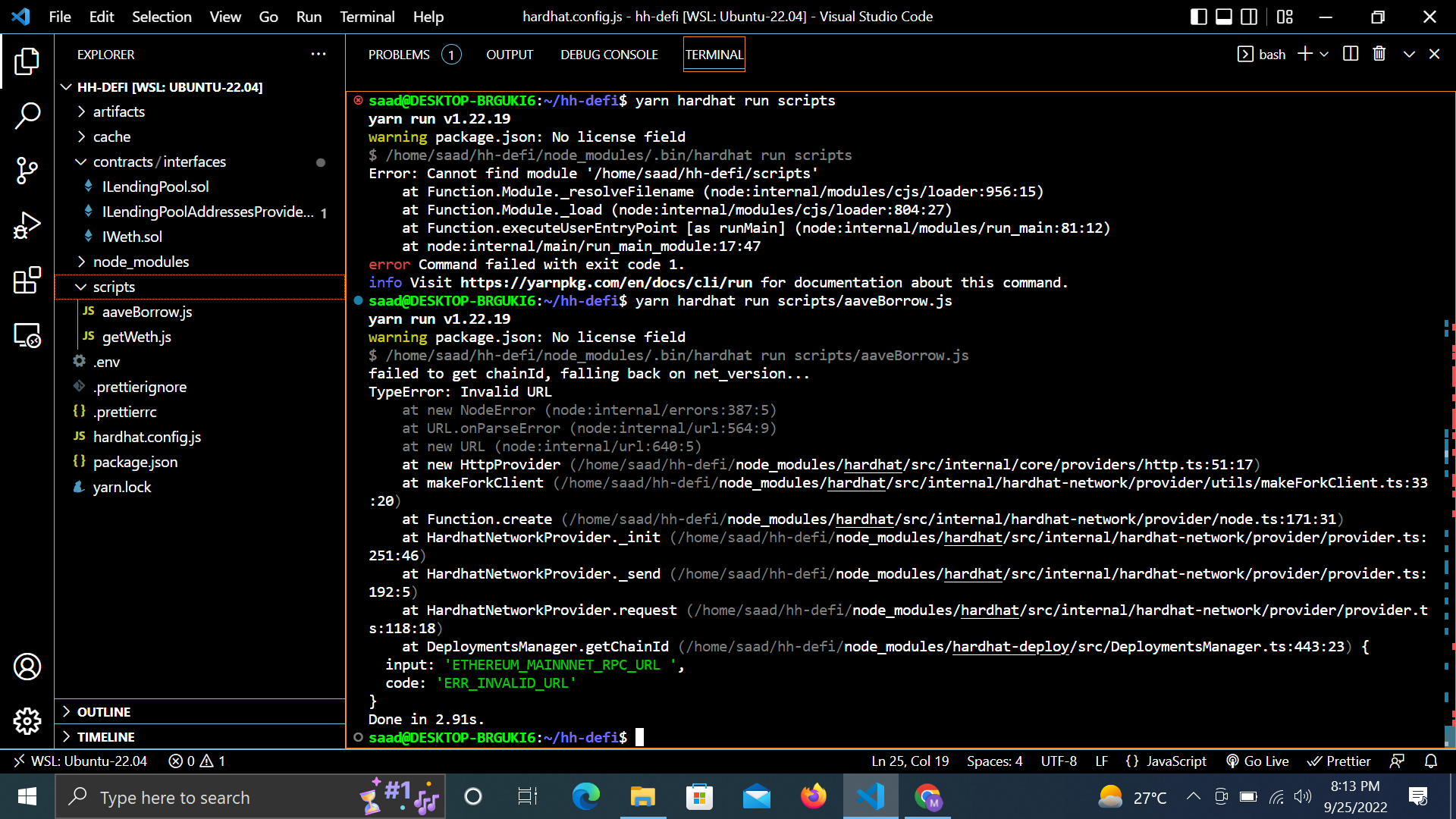Open the customize layout icon
Viewport: 1456px width, 819px height.
pos(1285,17)
